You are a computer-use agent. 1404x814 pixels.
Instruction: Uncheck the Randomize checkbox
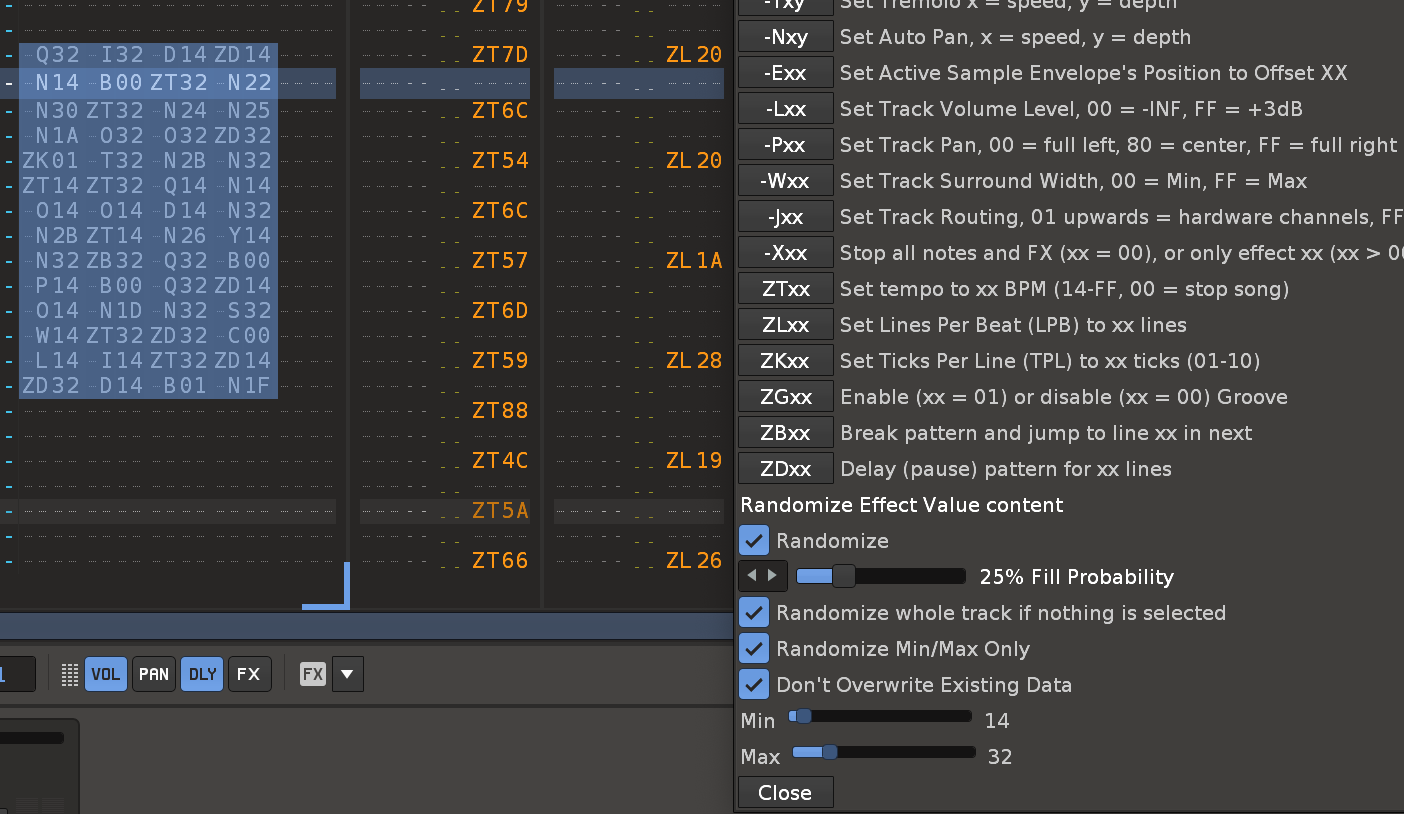(754, 541)
